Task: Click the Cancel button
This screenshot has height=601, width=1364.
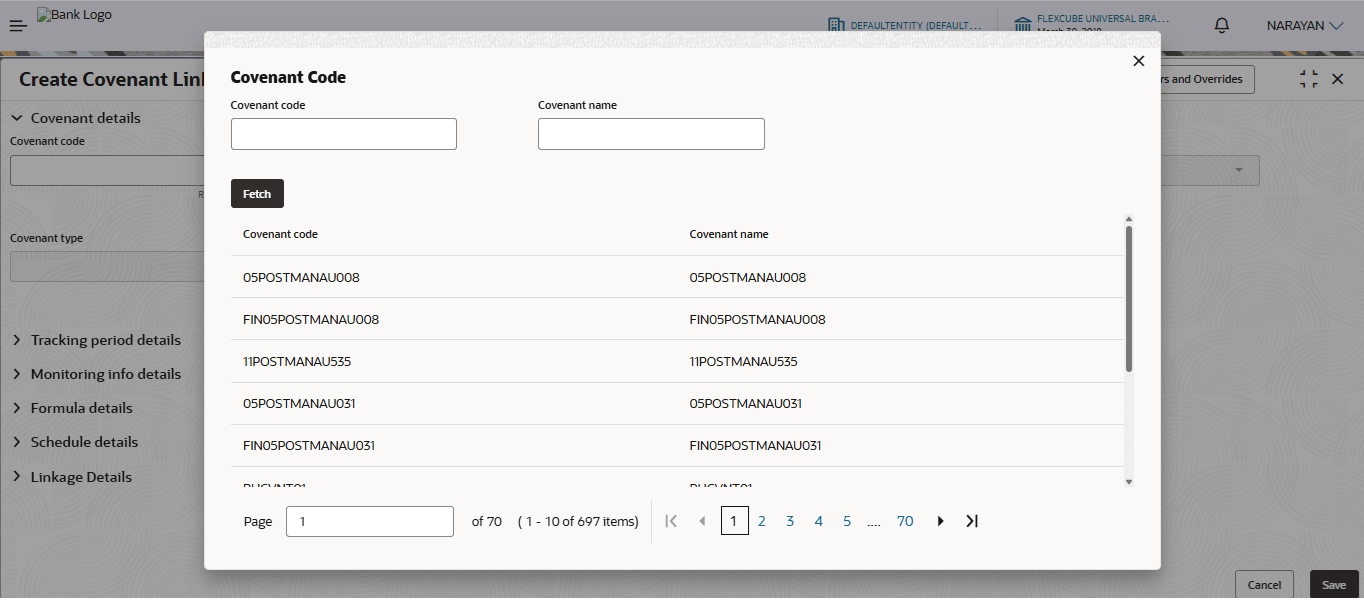Action: (1264, 585)
